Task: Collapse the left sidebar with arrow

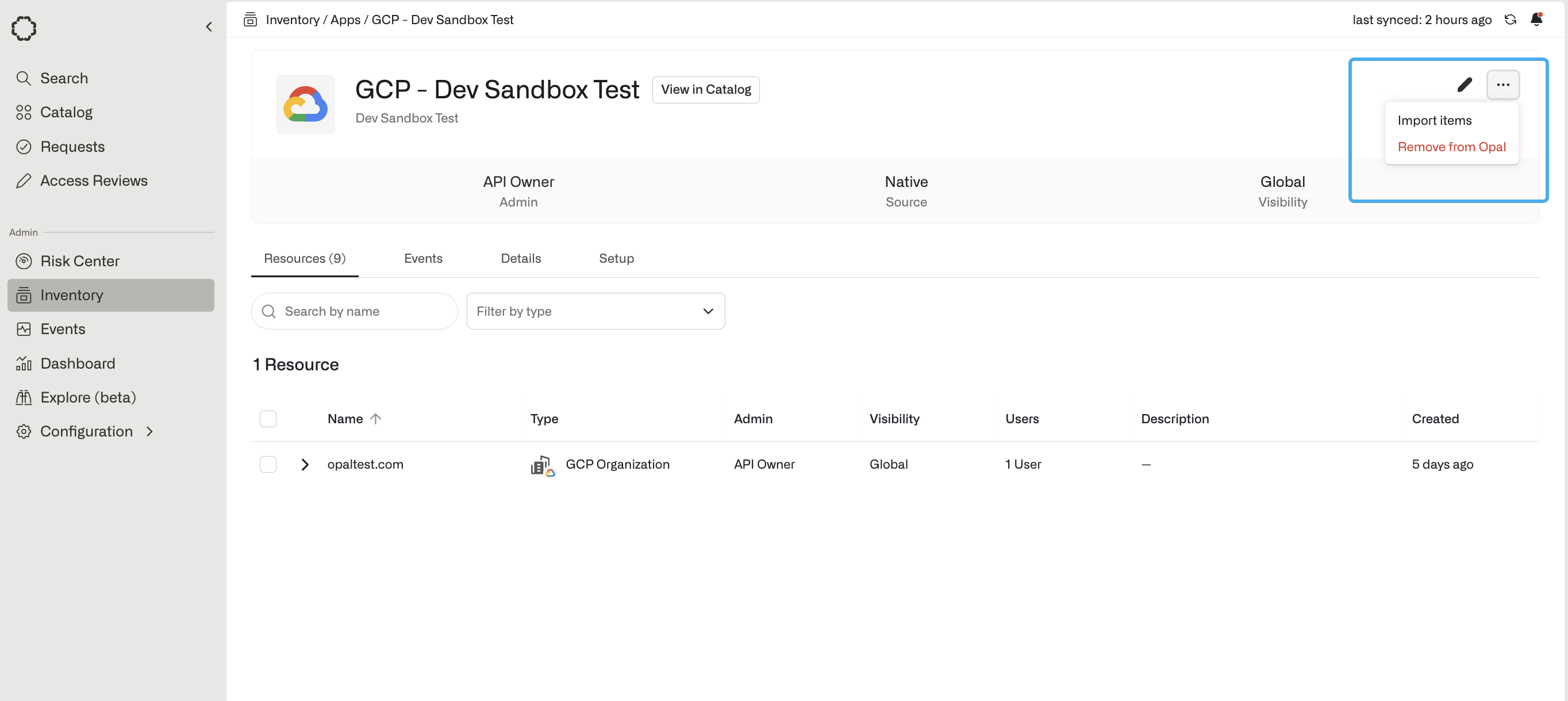Action: point(209,27)
